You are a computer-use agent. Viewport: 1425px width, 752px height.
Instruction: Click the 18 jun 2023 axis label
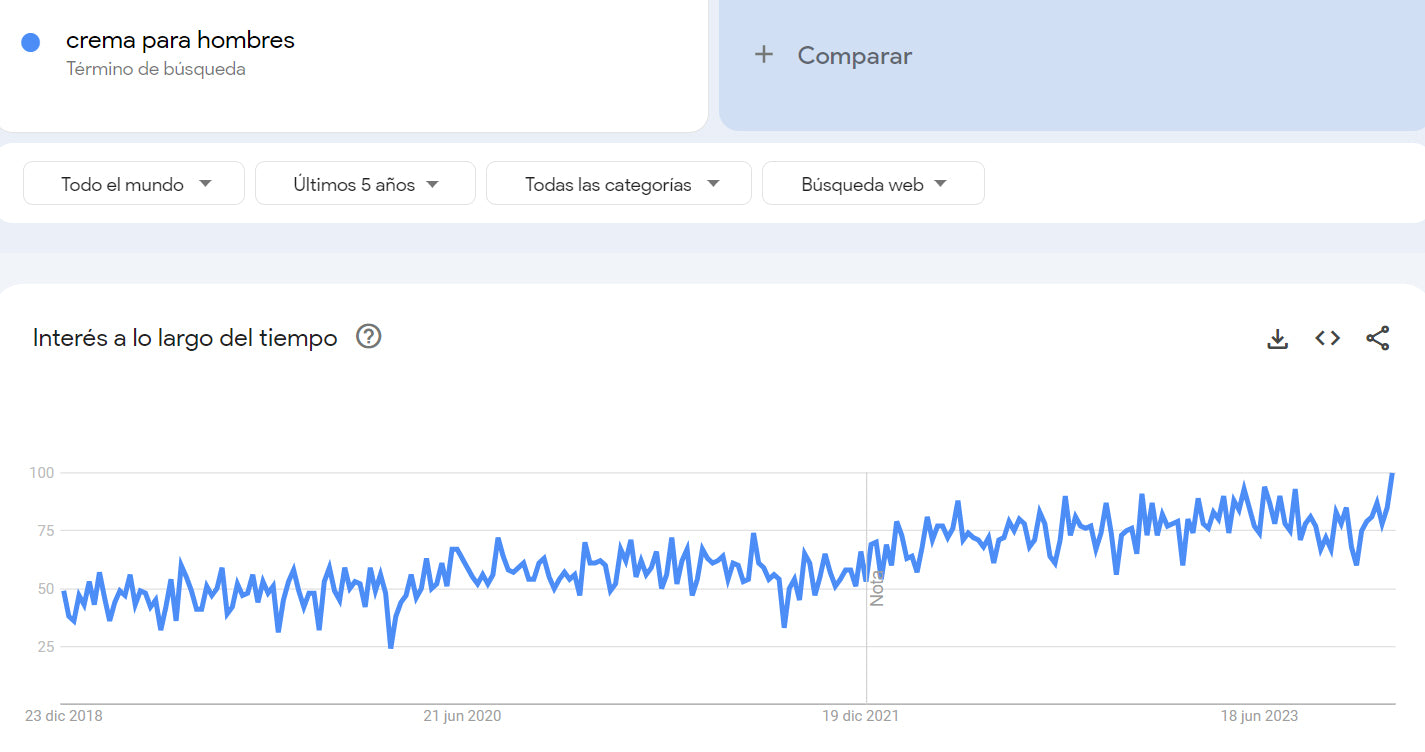point(1258,716)
